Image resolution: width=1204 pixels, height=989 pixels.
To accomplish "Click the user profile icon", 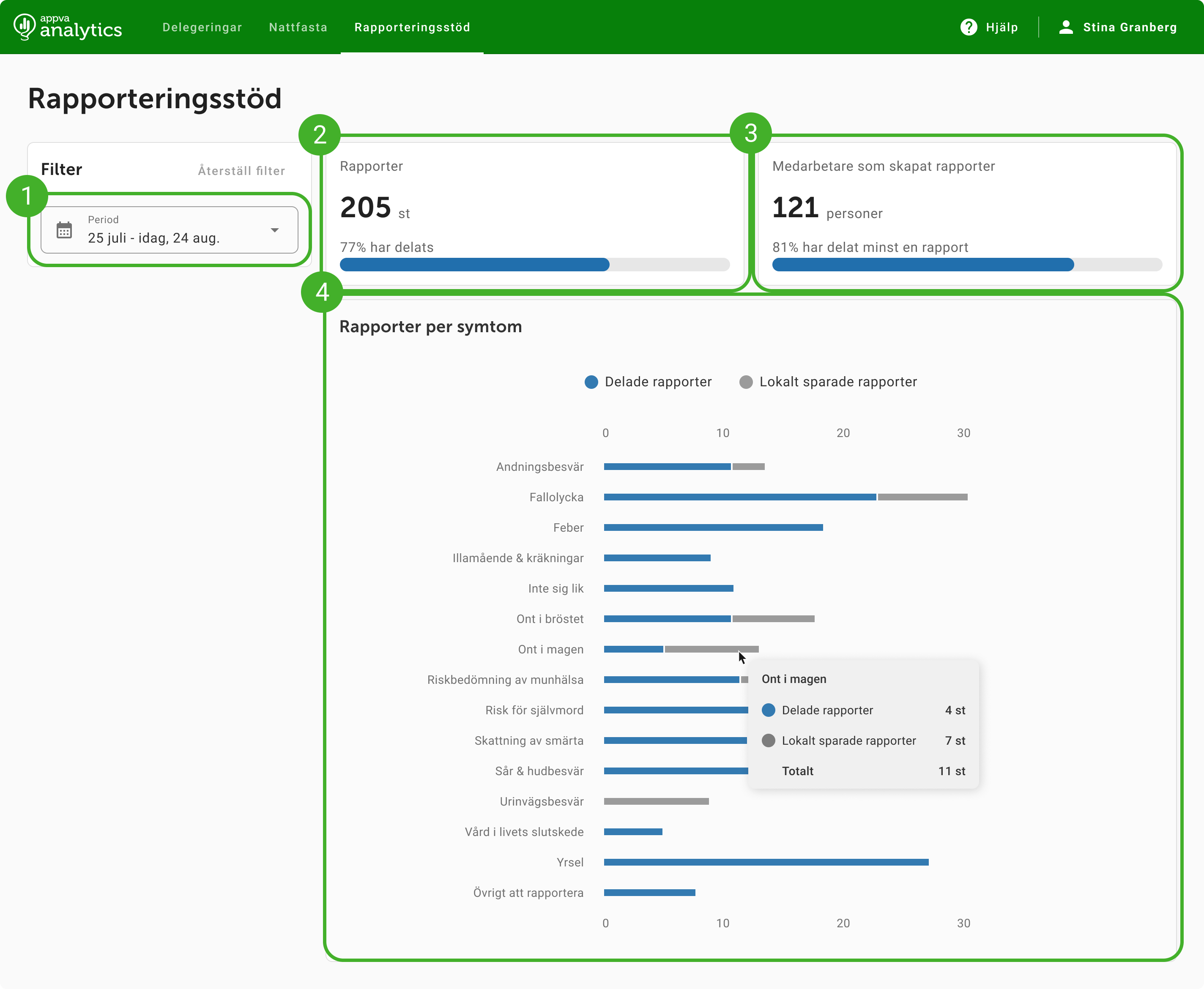I will (1065, 27).
